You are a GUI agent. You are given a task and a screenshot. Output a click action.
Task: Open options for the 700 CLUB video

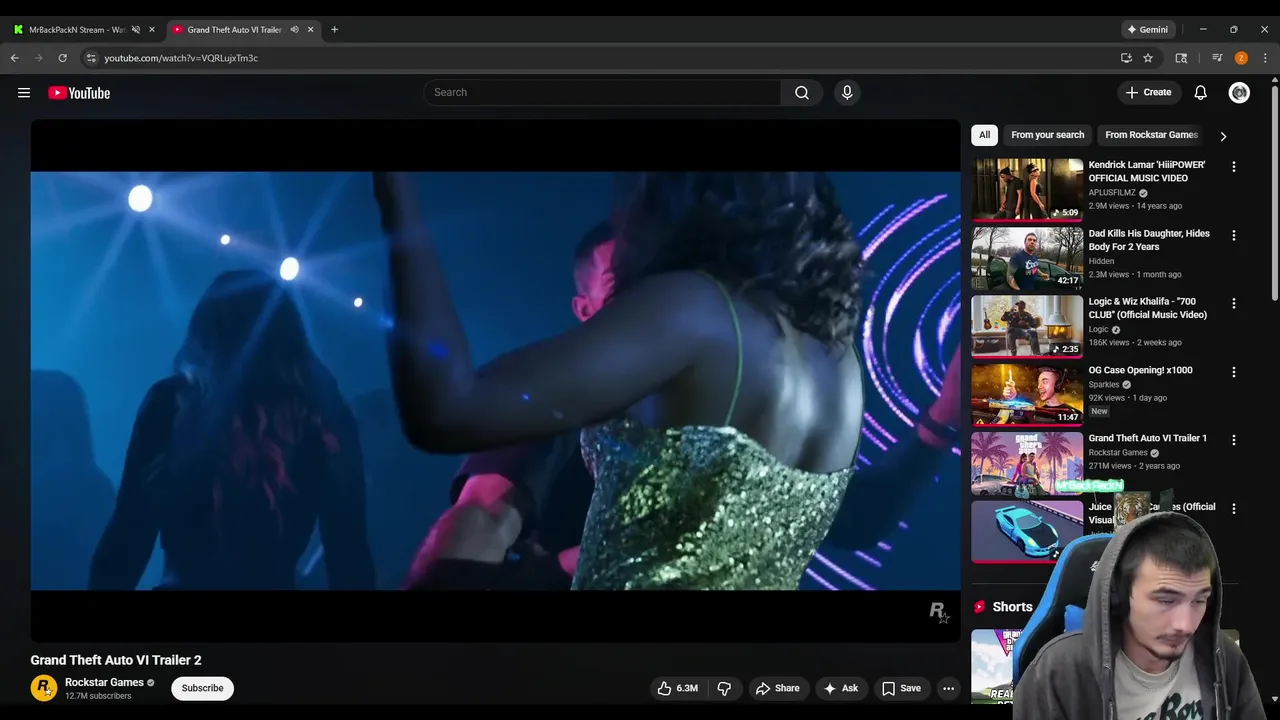[x=1234, y=304]
